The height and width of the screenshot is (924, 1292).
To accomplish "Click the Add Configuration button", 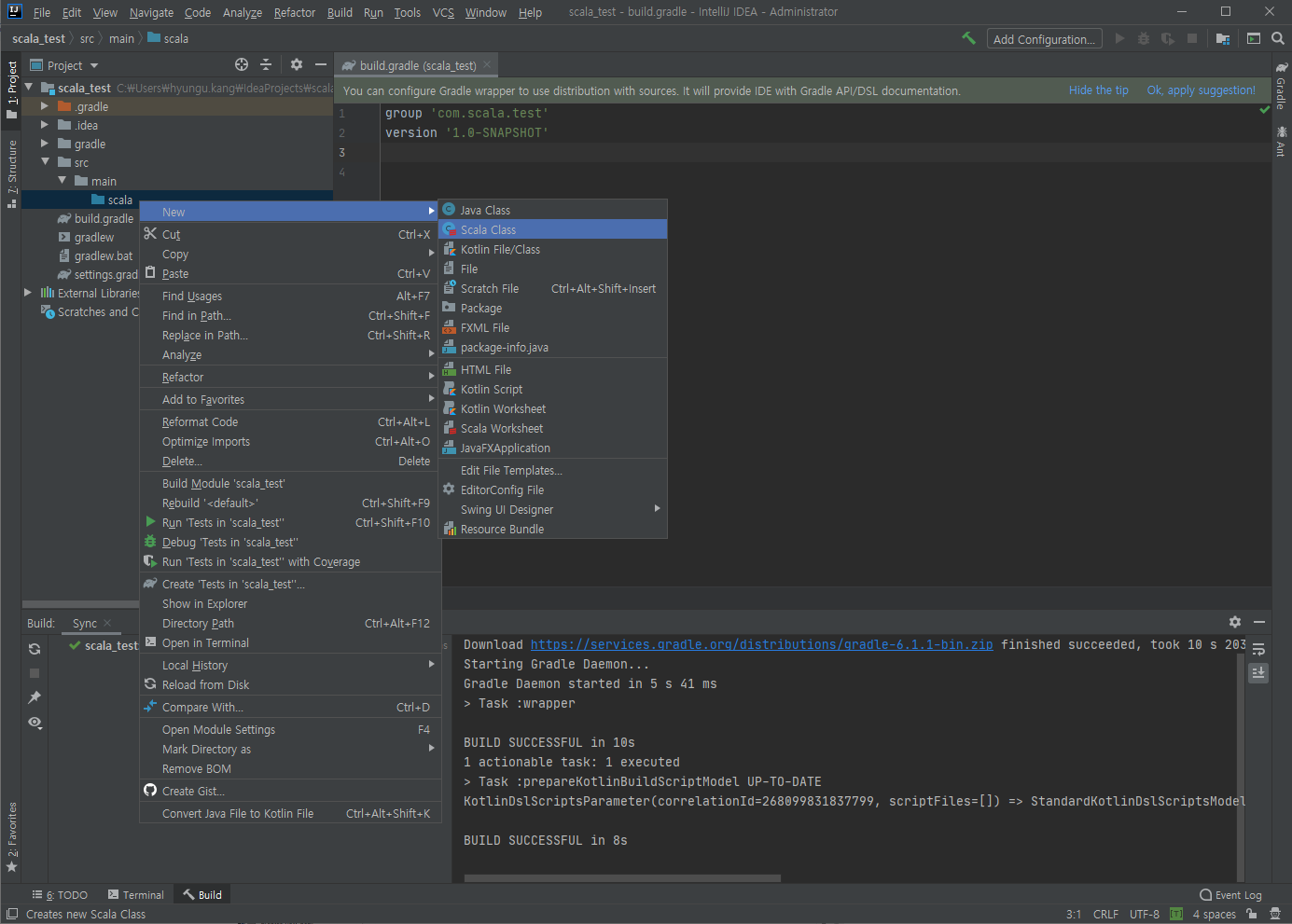I will pyautogui.click(x=1044, y=39).
